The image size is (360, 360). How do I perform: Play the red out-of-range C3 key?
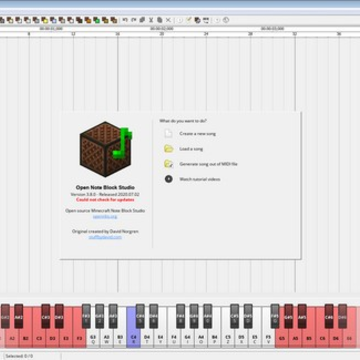tap(39, 337)
